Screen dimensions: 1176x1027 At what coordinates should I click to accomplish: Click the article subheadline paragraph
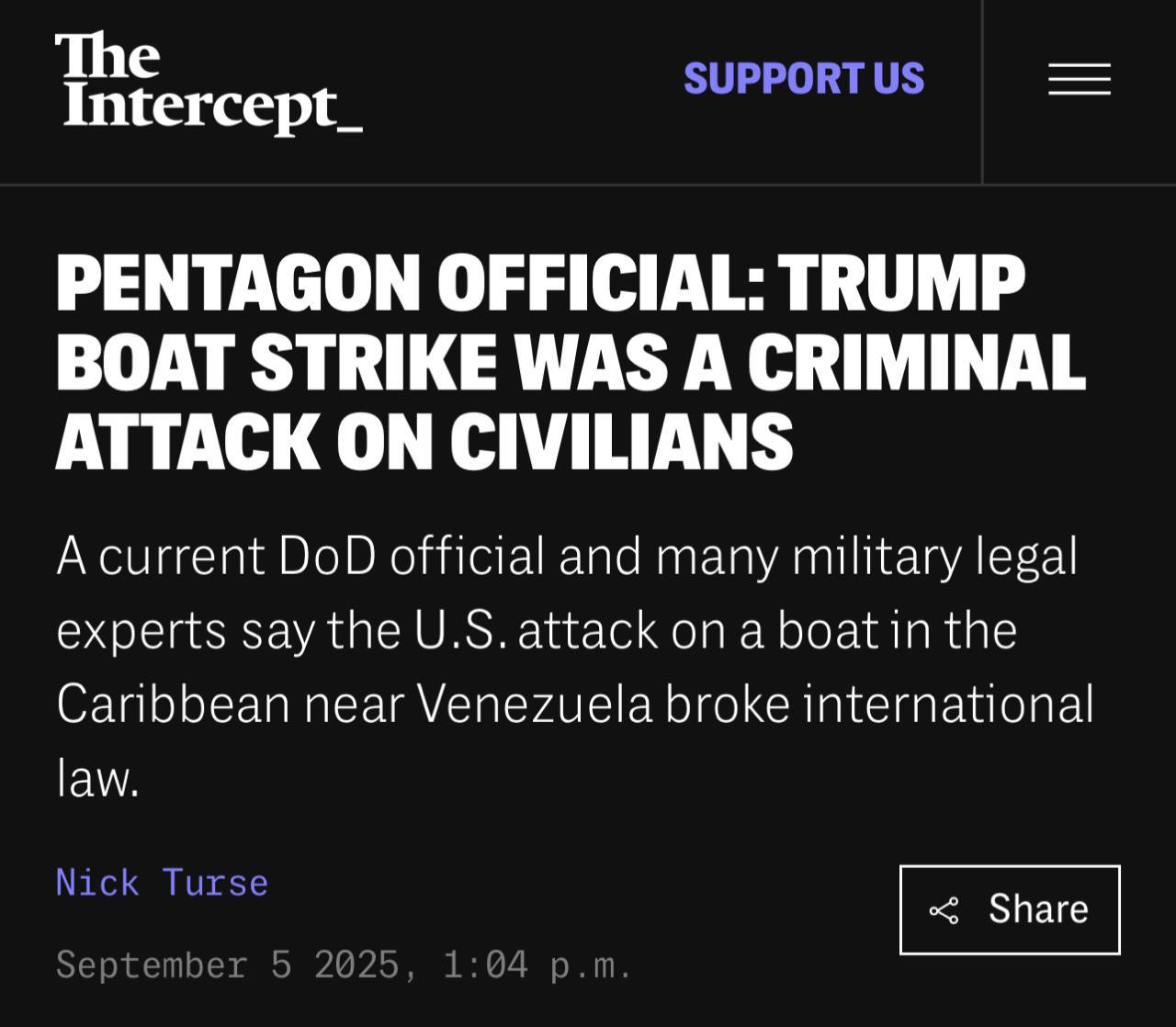[x=574, y=667]
